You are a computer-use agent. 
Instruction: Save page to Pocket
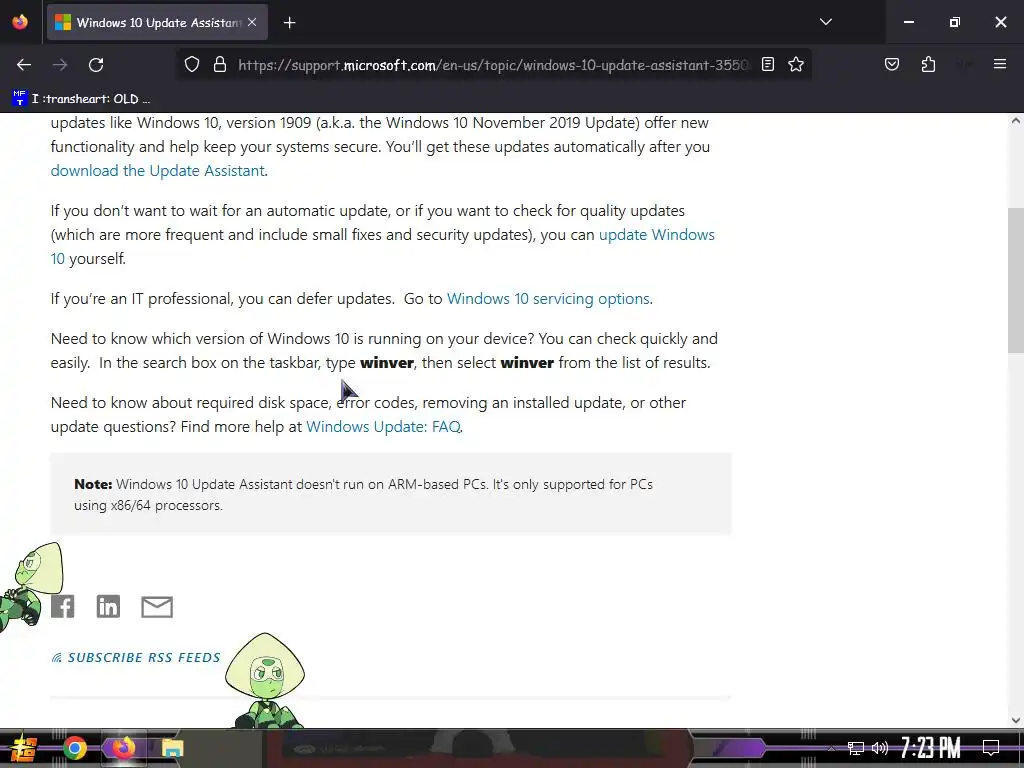[891, 65]
